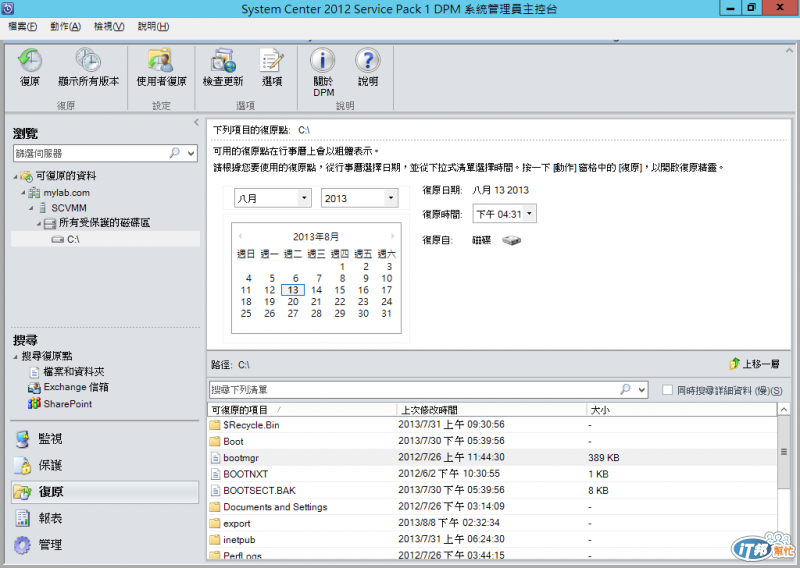Click the 檢查更新 check updates icon

[x=223, y=61]
